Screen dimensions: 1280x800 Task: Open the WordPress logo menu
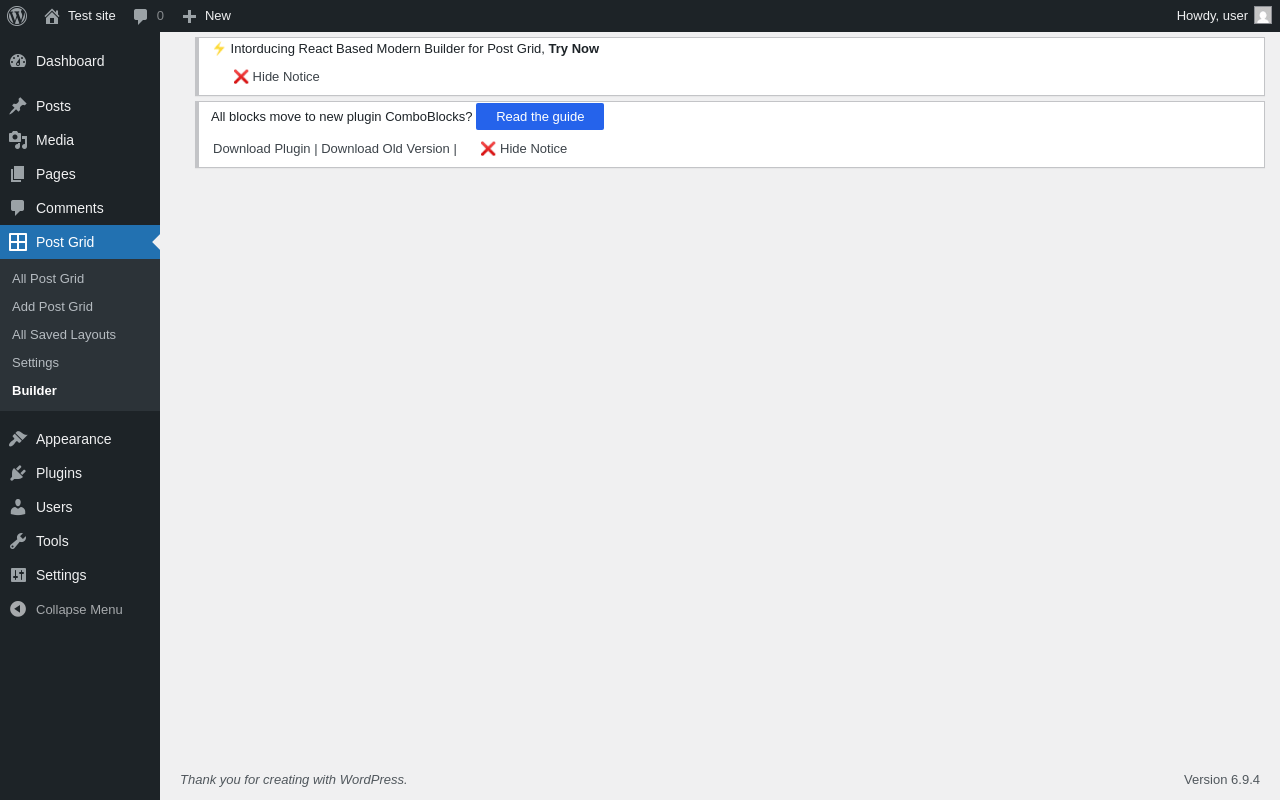(17, 16)
